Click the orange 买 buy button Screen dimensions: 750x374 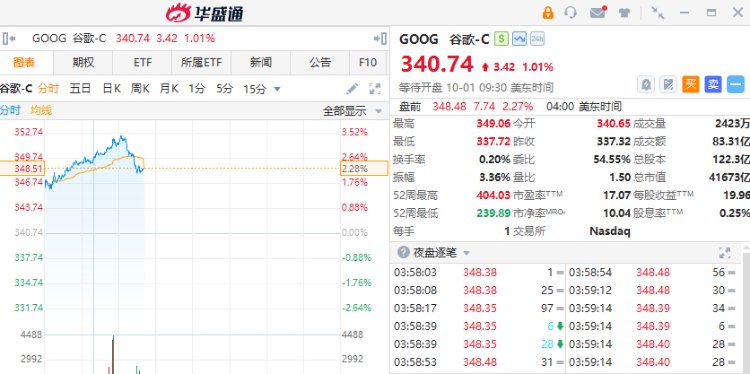(690, 85)
